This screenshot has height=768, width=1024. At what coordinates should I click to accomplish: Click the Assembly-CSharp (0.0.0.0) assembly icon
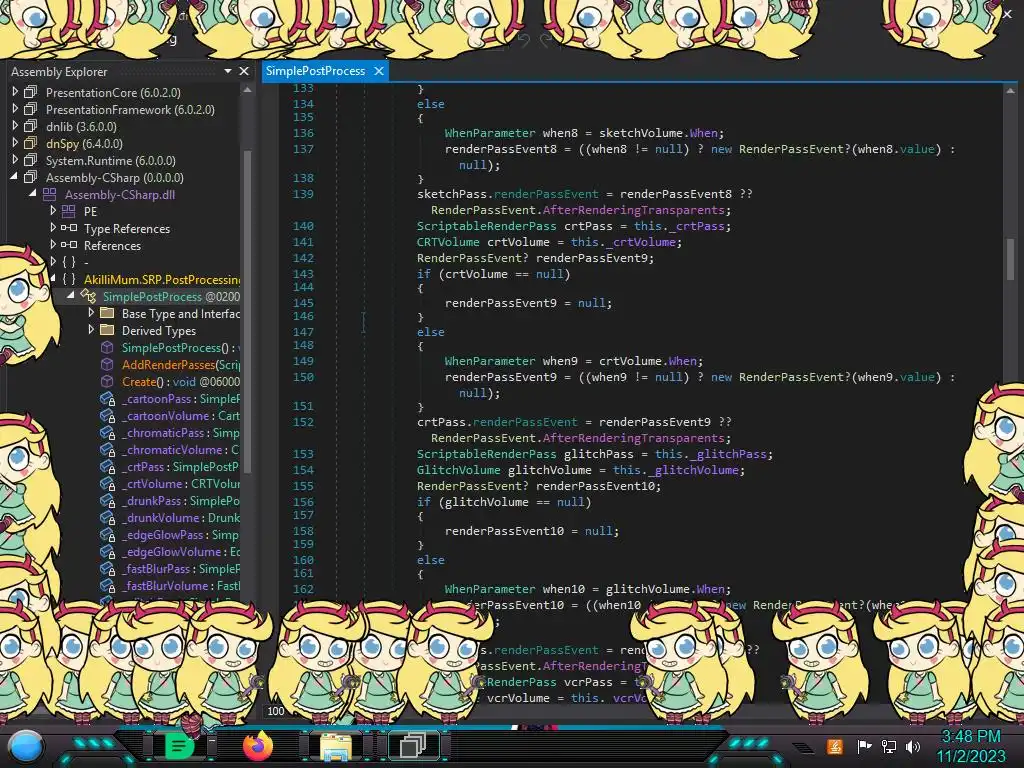(31, 177)
